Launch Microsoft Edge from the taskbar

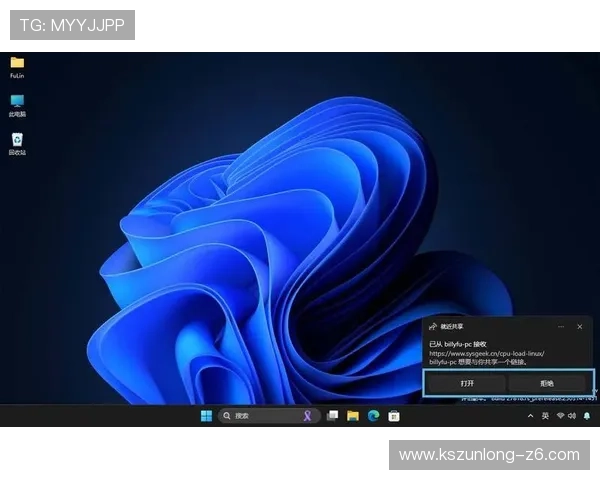coord(373,415)
